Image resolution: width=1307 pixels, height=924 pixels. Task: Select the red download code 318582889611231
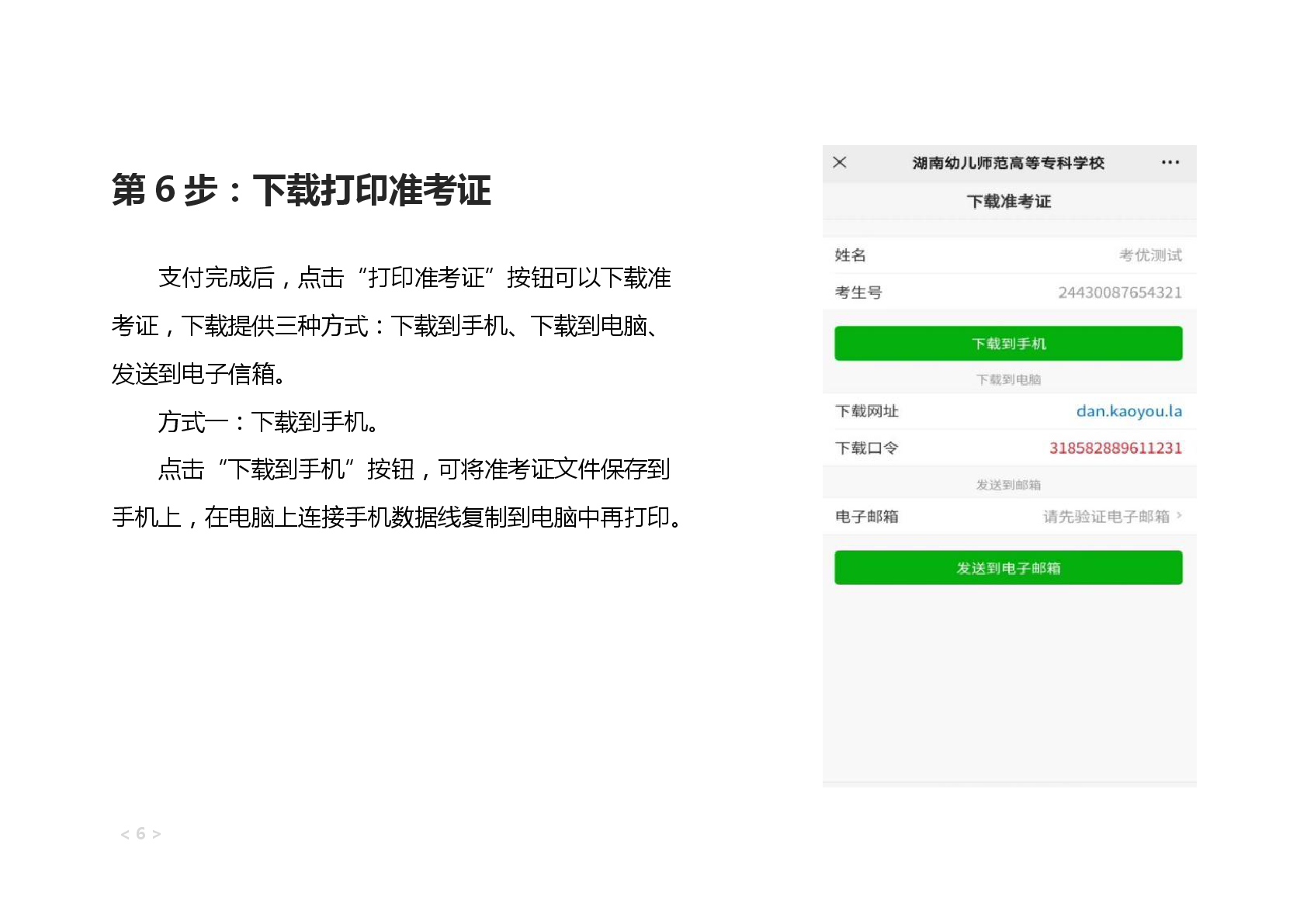[x=1115, y=448]
